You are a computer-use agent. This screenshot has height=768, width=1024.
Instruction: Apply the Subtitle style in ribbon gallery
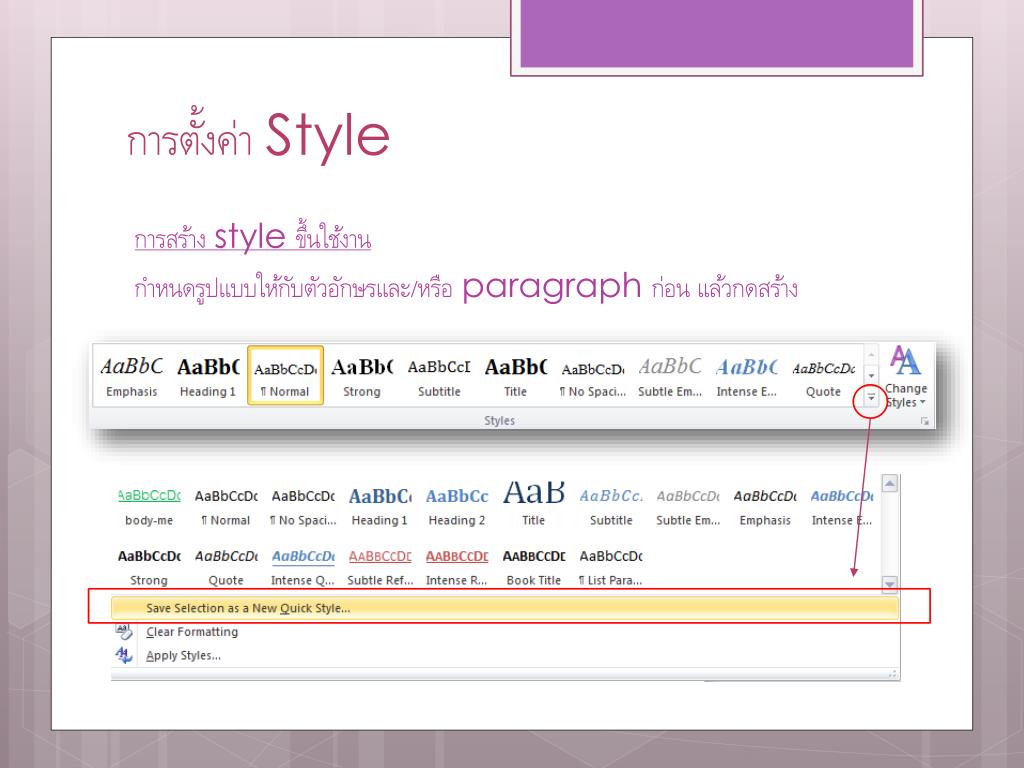click(439, 376)
